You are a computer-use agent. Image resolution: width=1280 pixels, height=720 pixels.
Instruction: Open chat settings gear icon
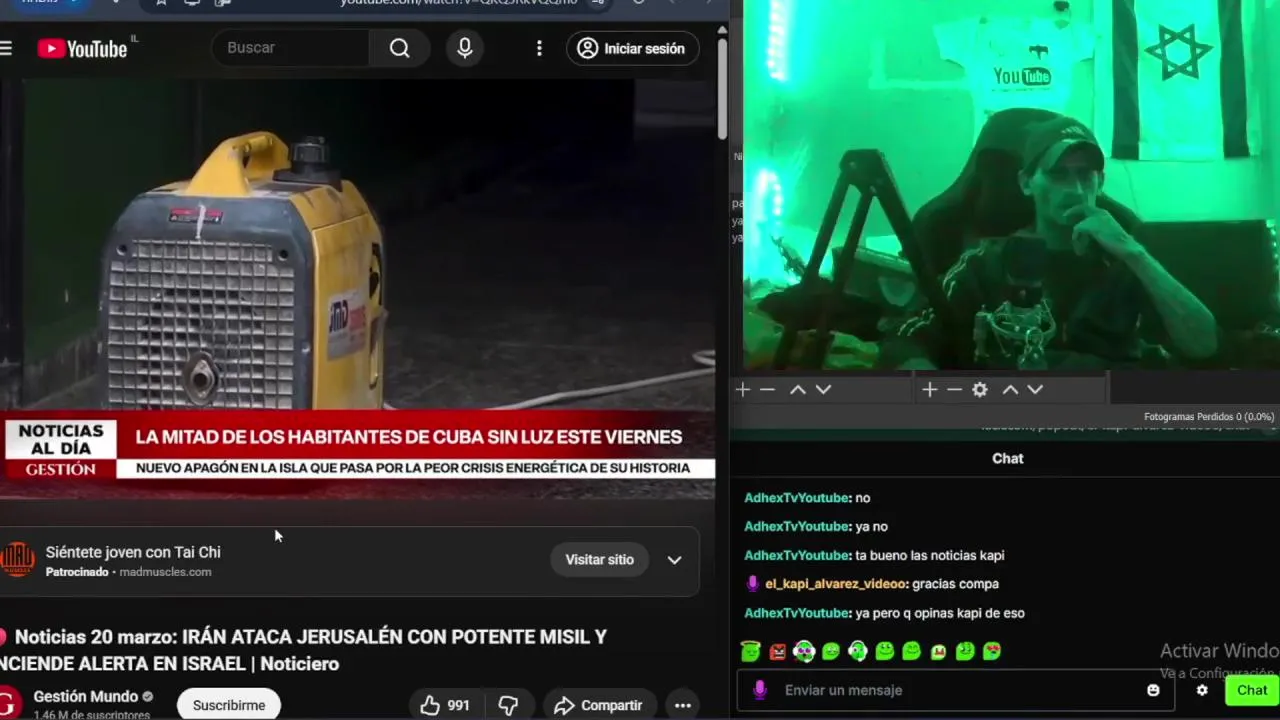click(1202, 690)
